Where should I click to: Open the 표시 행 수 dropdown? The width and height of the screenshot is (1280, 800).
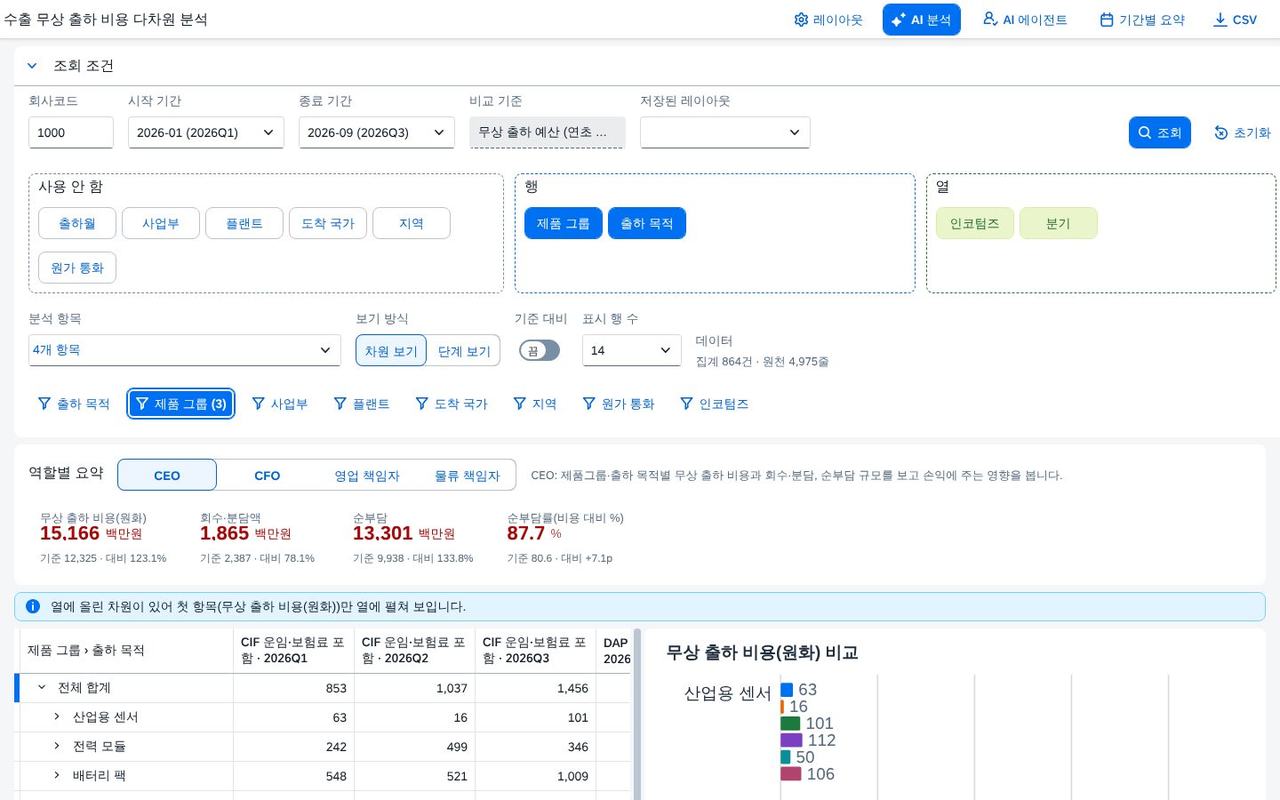pyautogui.click(x=632, y=350)
